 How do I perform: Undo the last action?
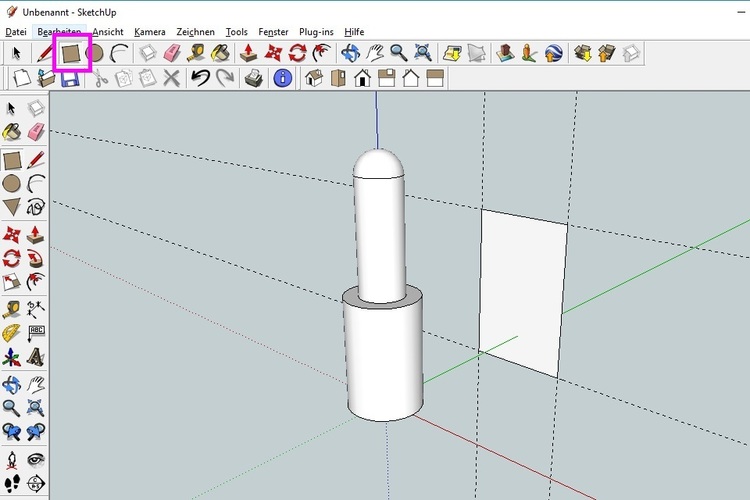tap(200, 78)
